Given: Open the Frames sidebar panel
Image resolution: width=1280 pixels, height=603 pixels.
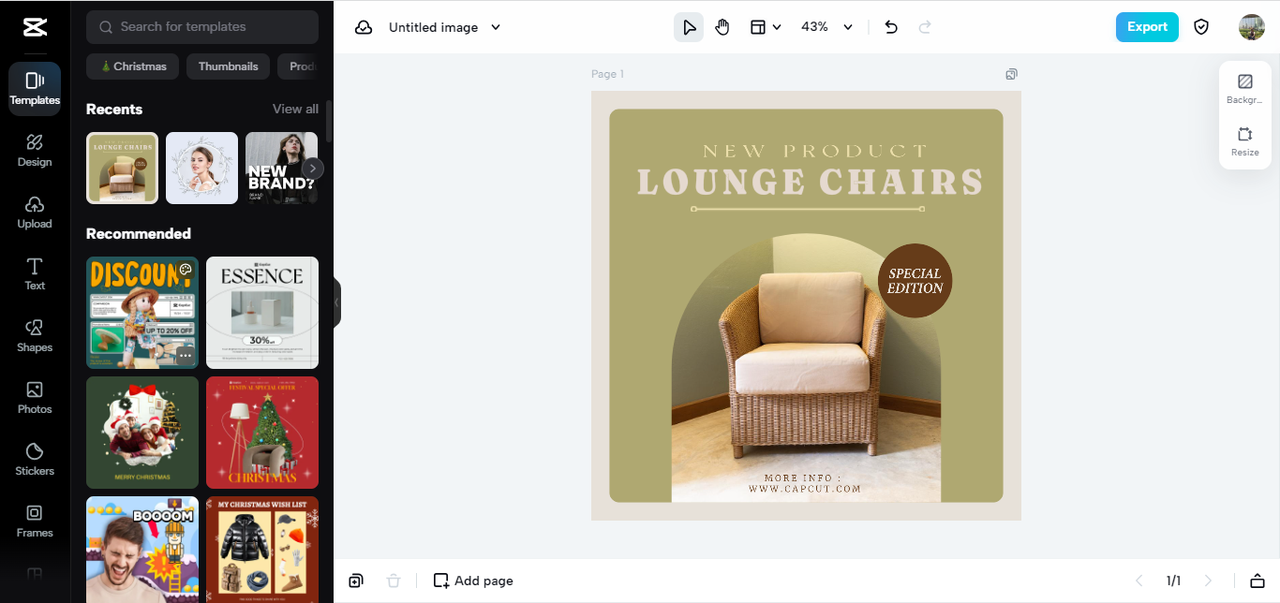Looking at the screenshot, I should (34, 521).
